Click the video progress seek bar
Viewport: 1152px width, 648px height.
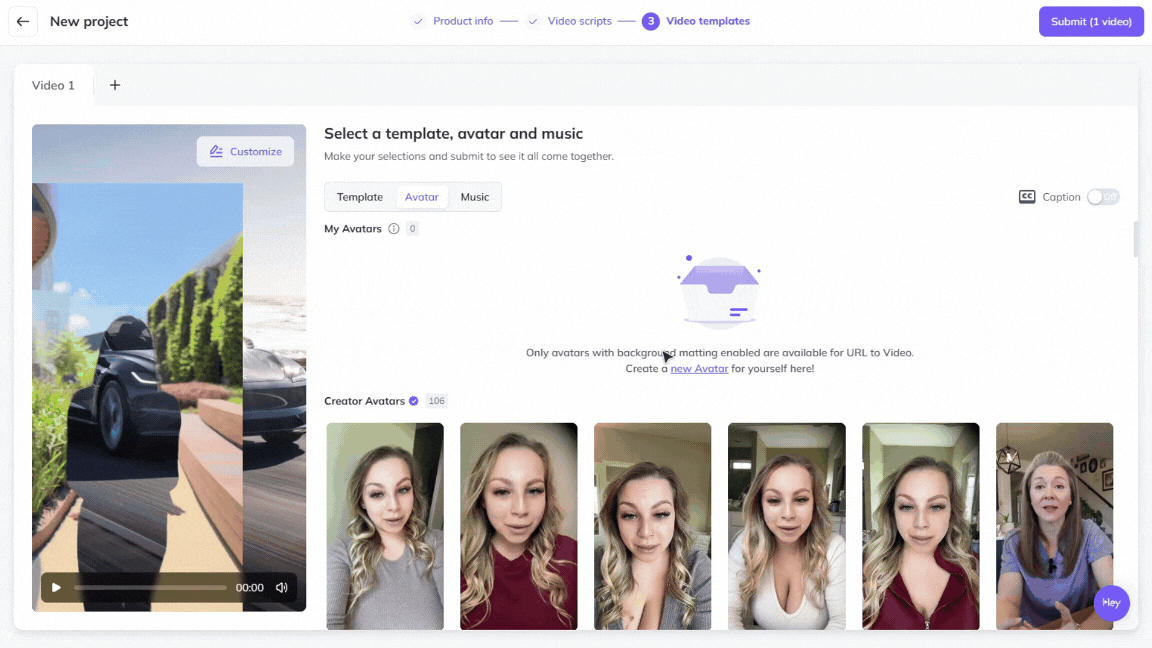150,588
